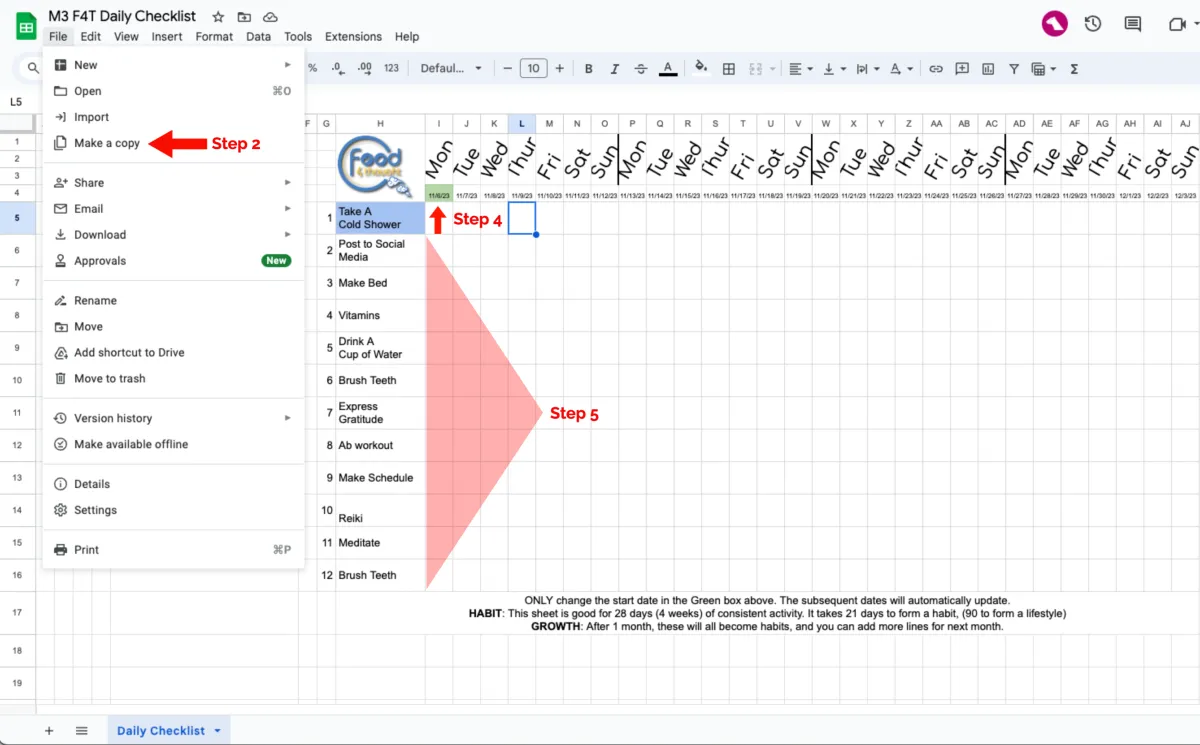Click the merge cells icon
1200x745 pixels.
[x=755, y=68]
